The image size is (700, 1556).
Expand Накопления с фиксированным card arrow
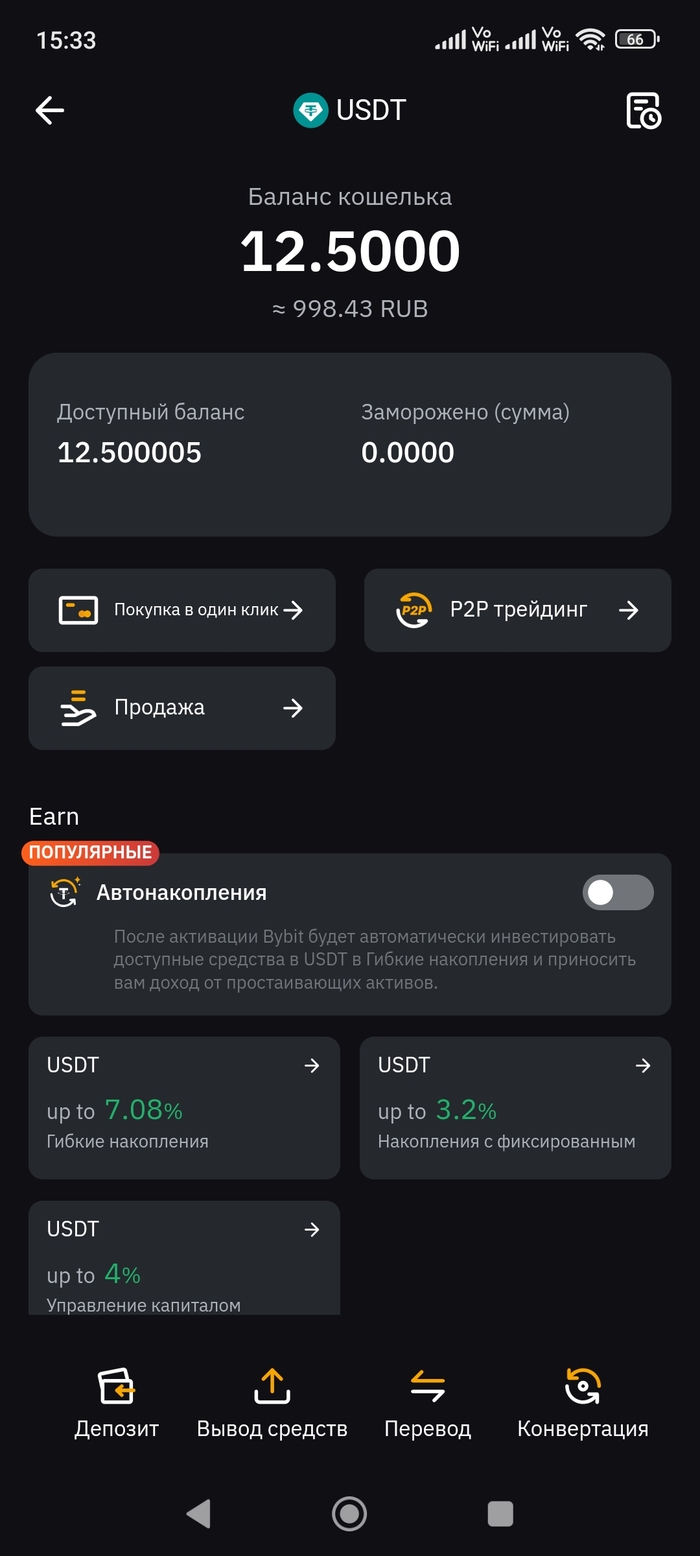coord(643,1066)
